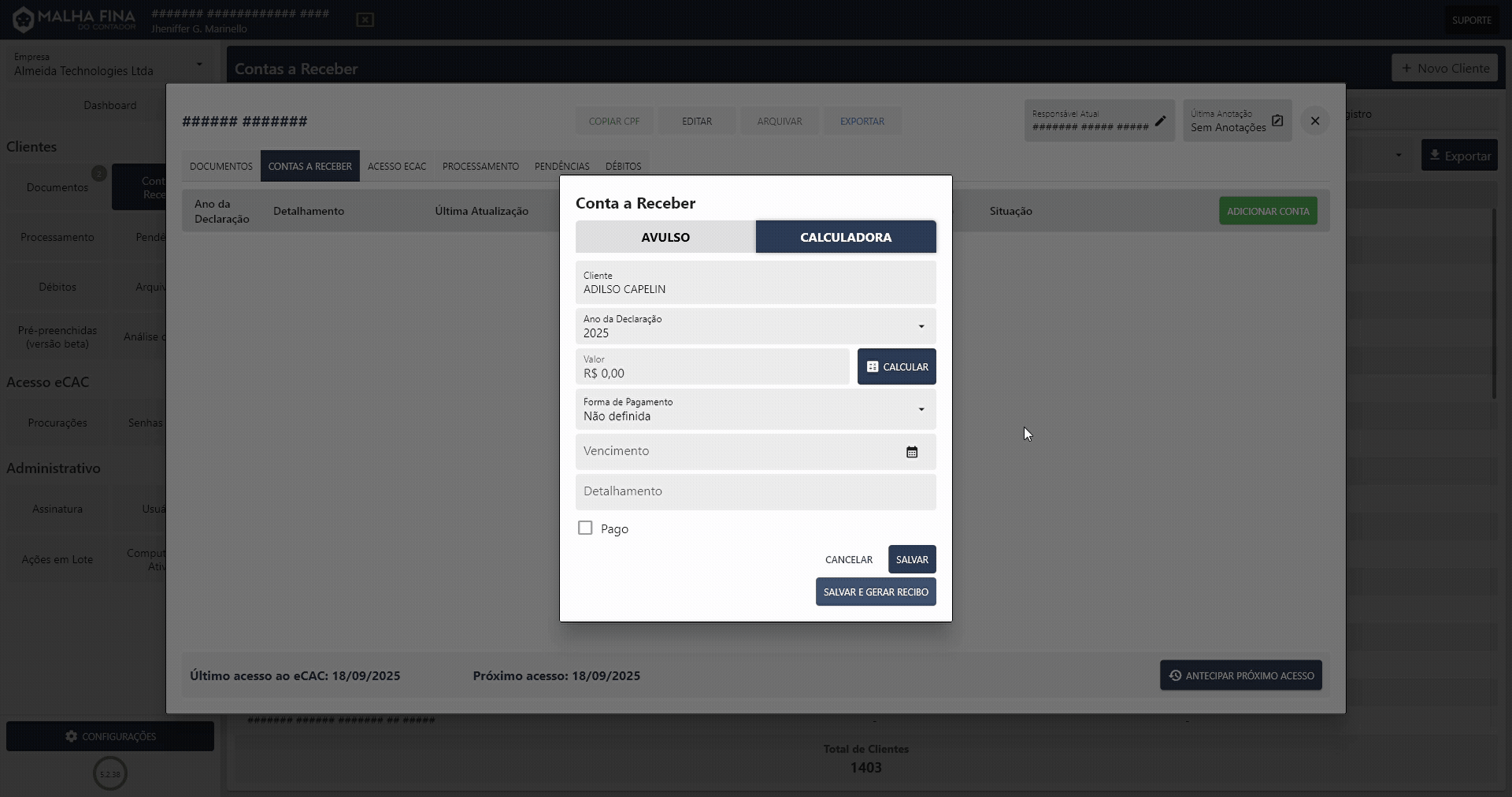Click the pencil icon on Responsável Atual
The width and height of the screenshot is (1512, 797).
coord(1162,120)
